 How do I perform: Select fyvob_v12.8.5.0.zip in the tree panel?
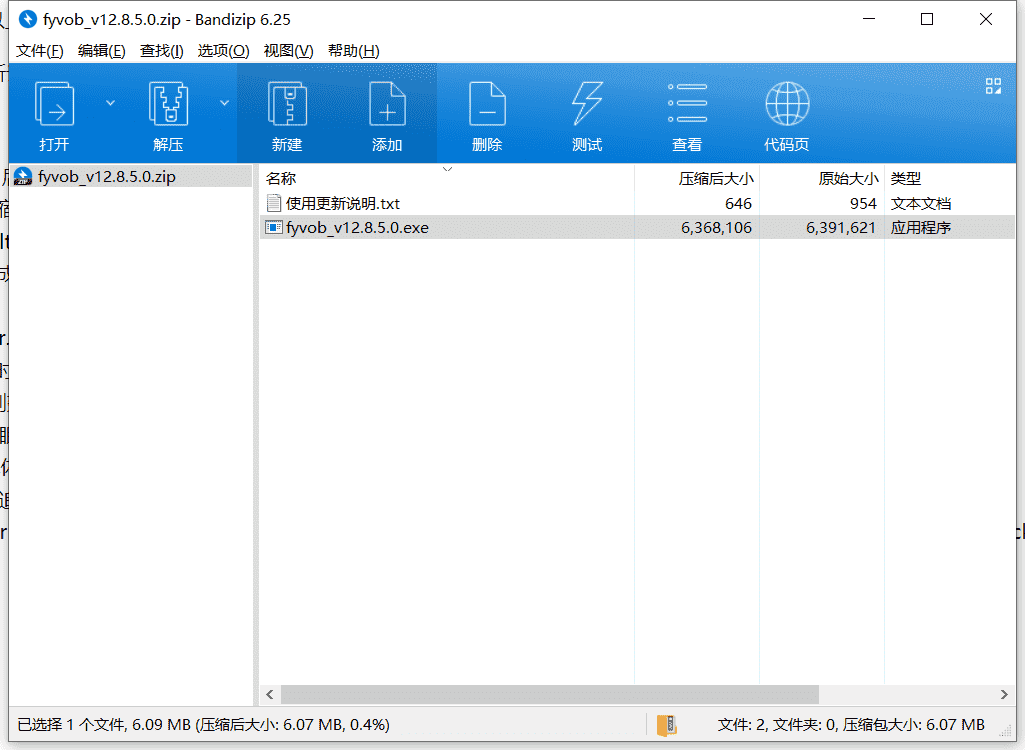point(107,177)
